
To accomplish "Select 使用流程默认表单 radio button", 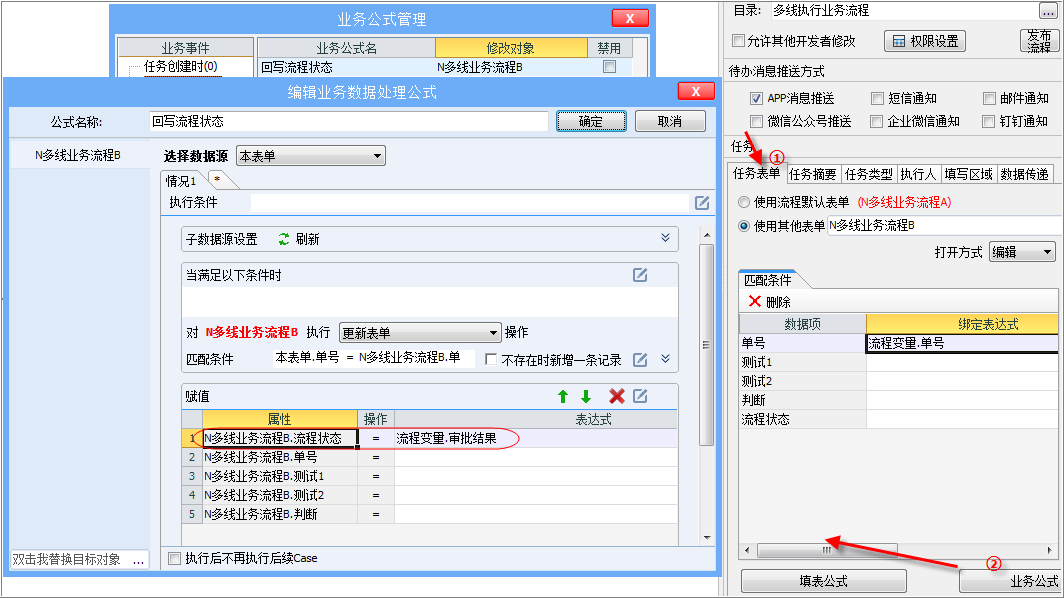I will pos(744,202).
